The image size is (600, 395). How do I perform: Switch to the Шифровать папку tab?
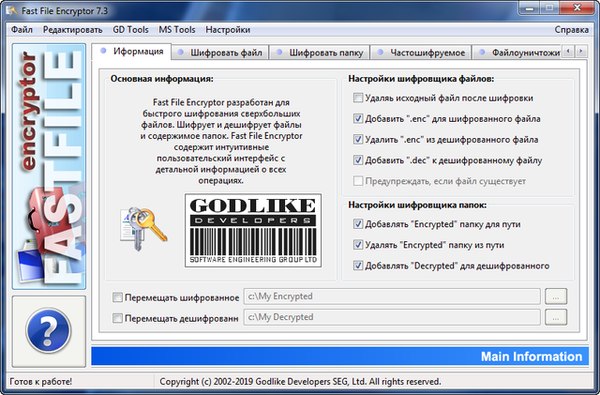click(320, 52)
